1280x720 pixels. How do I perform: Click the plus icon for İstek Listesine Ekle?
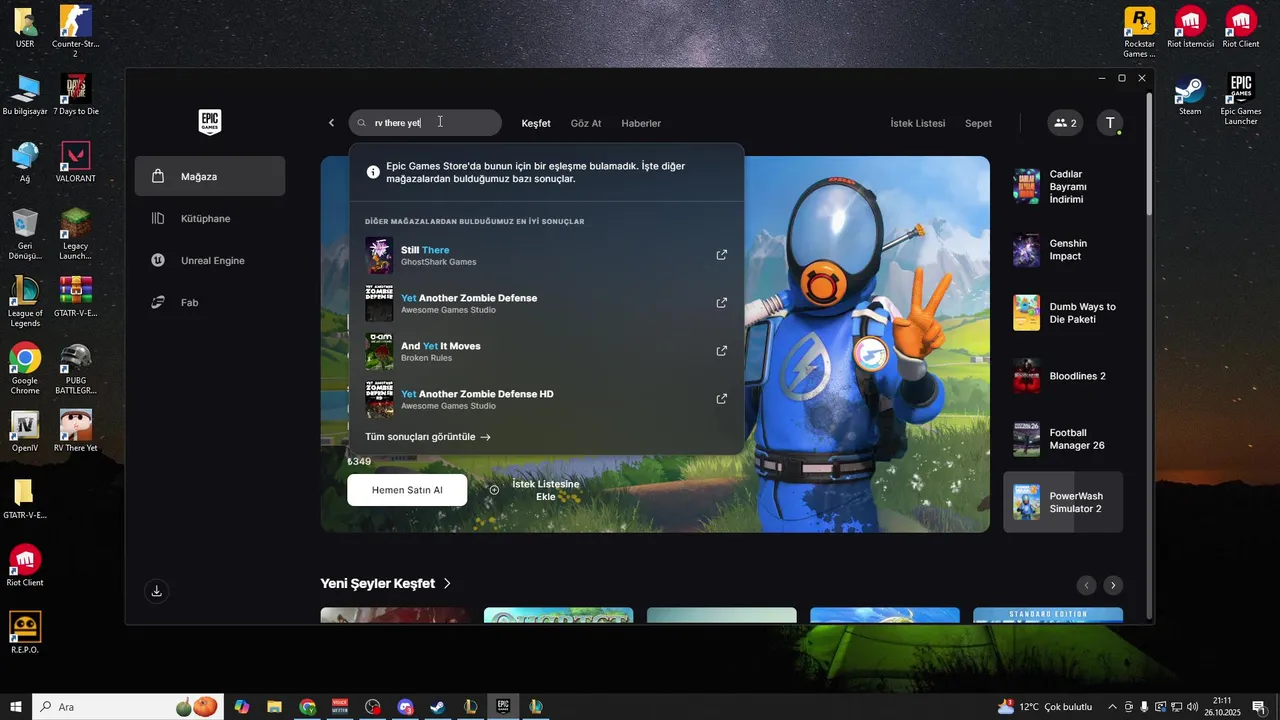494,490
